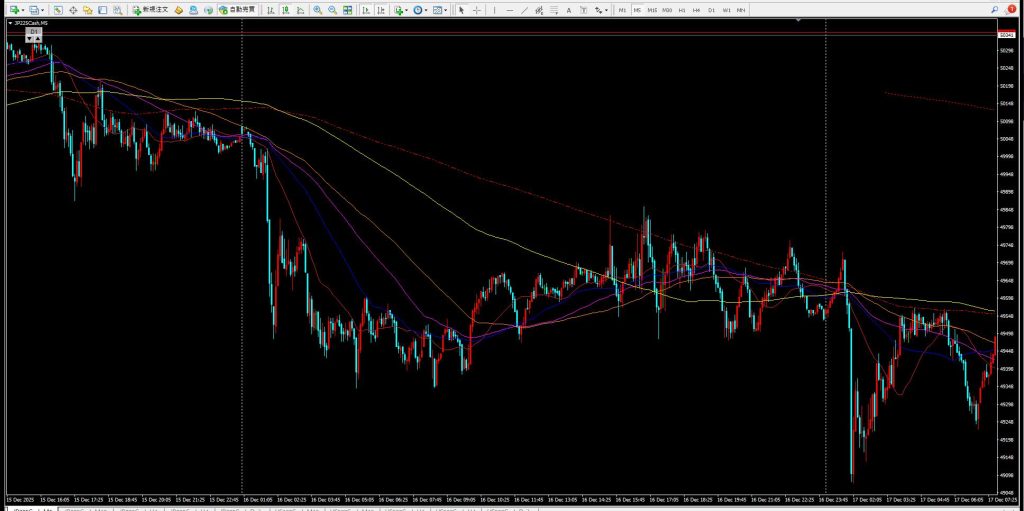This screenshot has height=511, width=1024.
Task: Expand the periodicity clock dropdown
Action: coord(427,9)
